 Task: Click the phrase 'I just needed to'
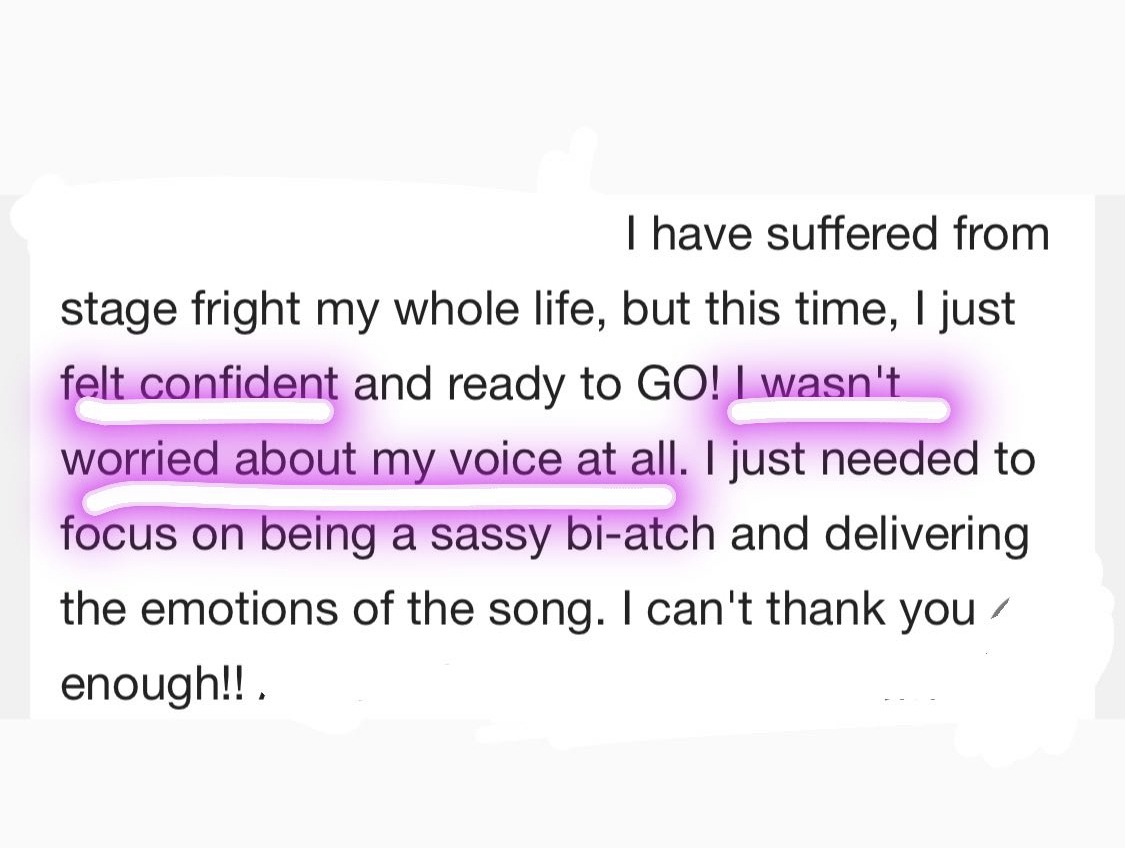(871, 459)
